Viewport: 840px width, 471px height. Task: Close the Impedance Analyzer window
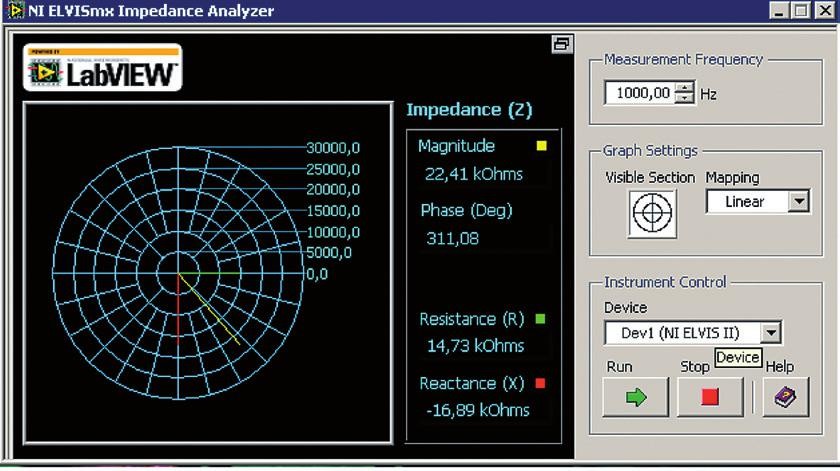[x=824, y=10]
